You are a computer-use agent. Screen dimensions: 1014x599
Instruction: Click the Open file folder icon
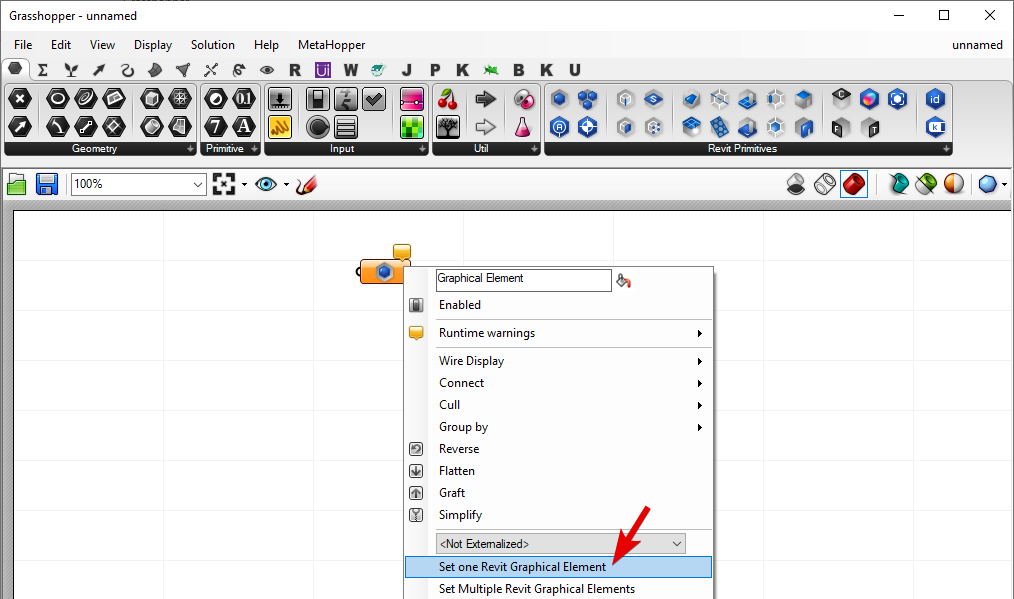pos(17,184)
